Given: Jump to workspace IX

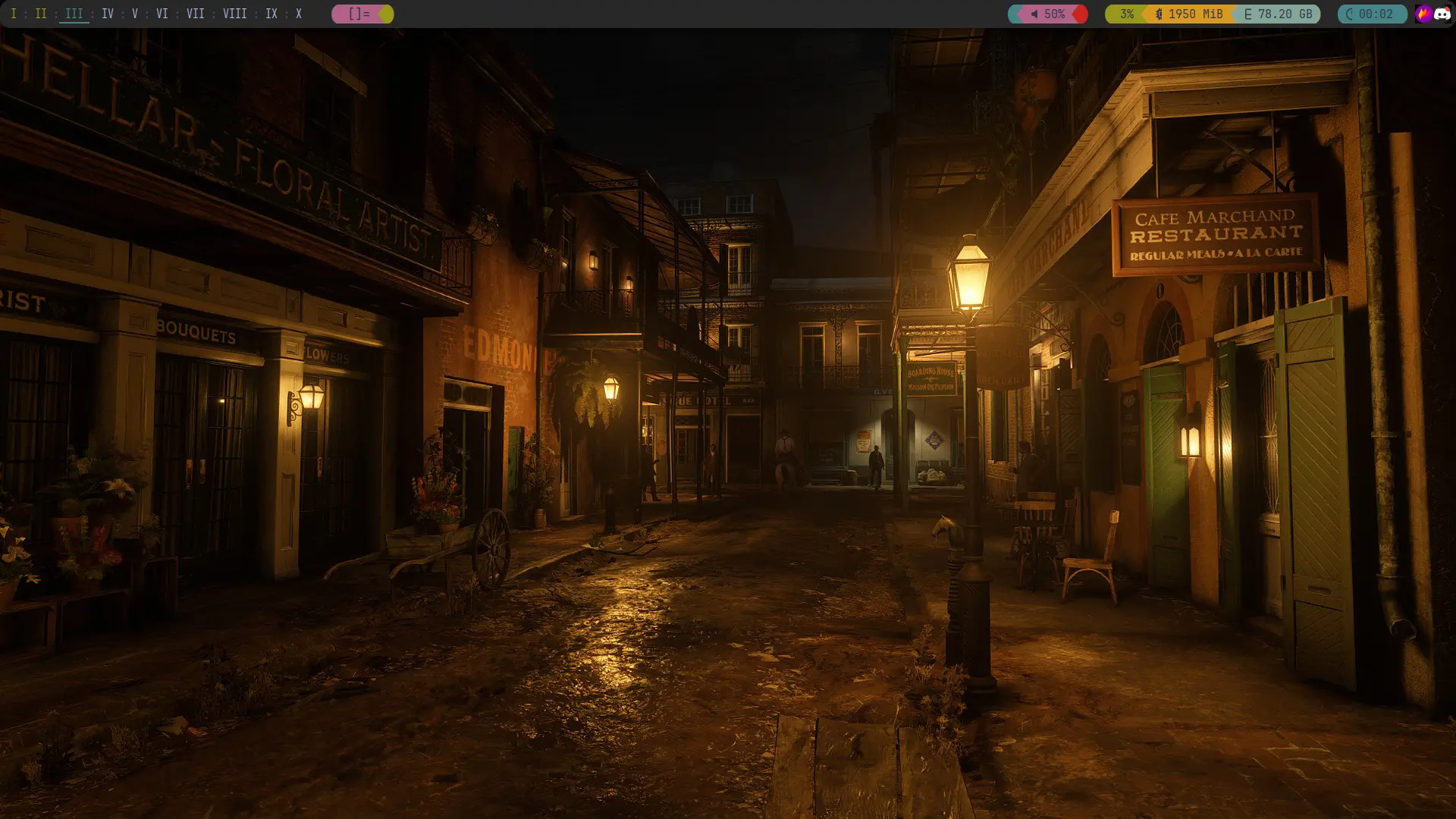Looking at the screenshot, I should (271, 14).
